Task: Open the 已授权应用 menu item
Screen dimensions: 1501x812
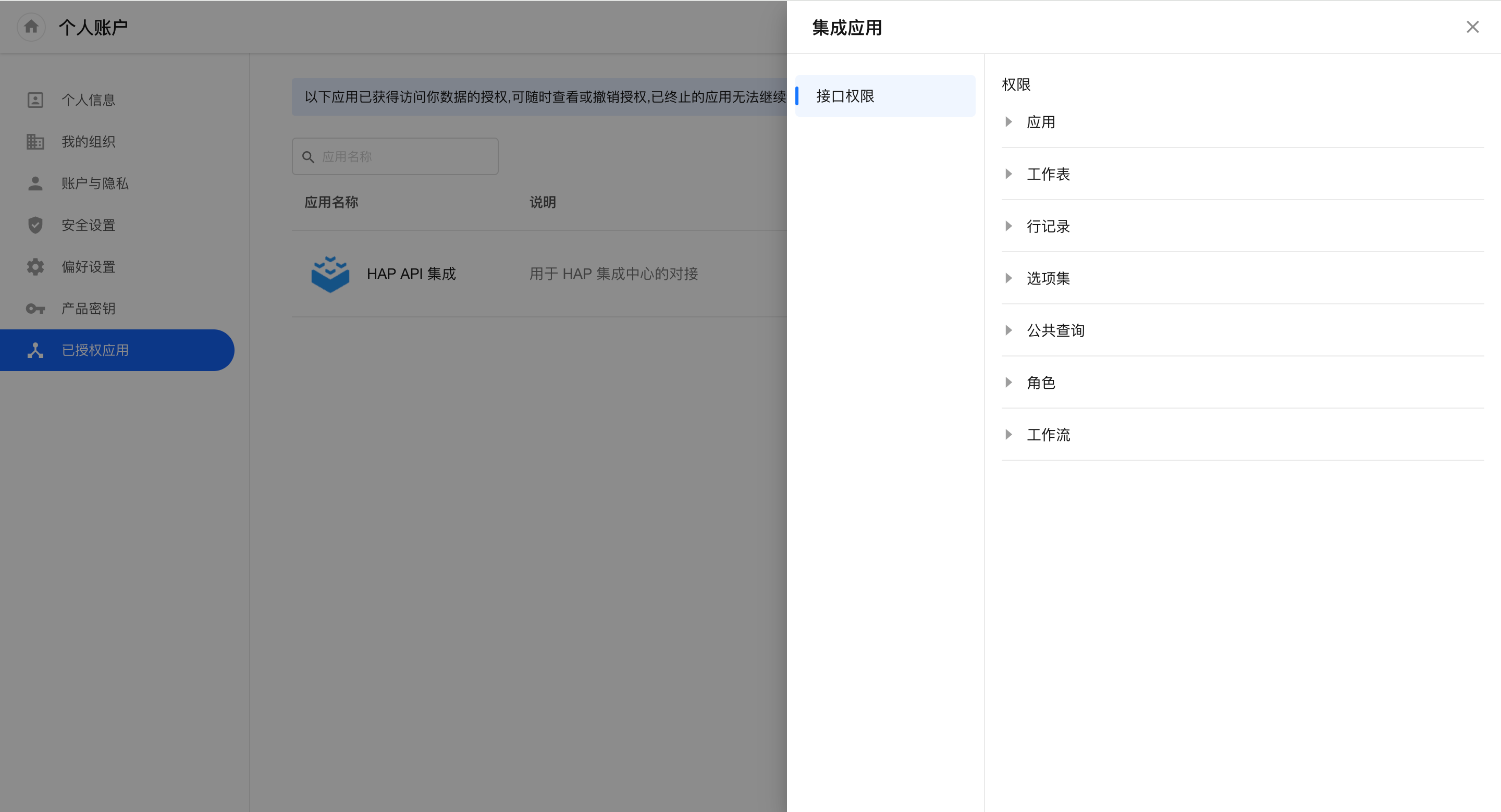Action: pyautogui.click(x=117, y=350)
